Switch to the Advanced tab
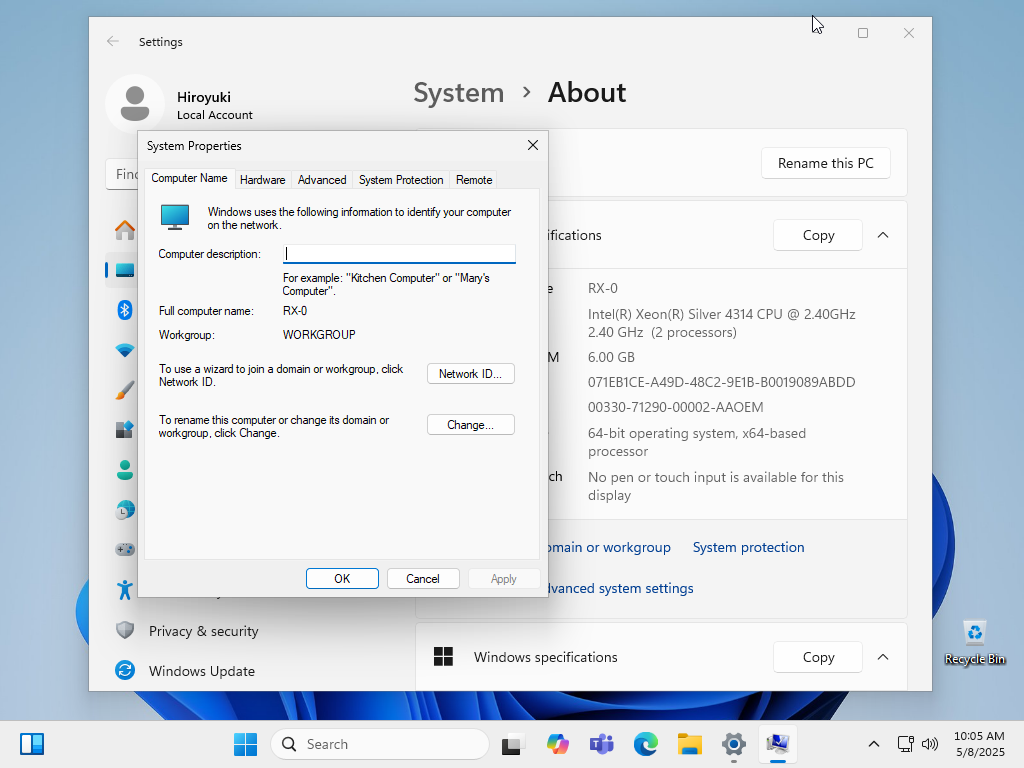Image resolution: width=1024 pixels, height=768 pixels. (322, 180)
